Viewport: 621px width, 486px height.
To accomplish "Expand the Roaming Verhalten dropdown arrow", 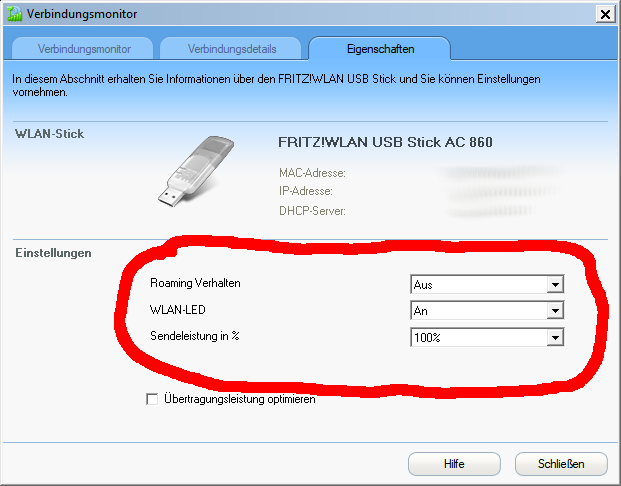I will (x=555, y=284).
